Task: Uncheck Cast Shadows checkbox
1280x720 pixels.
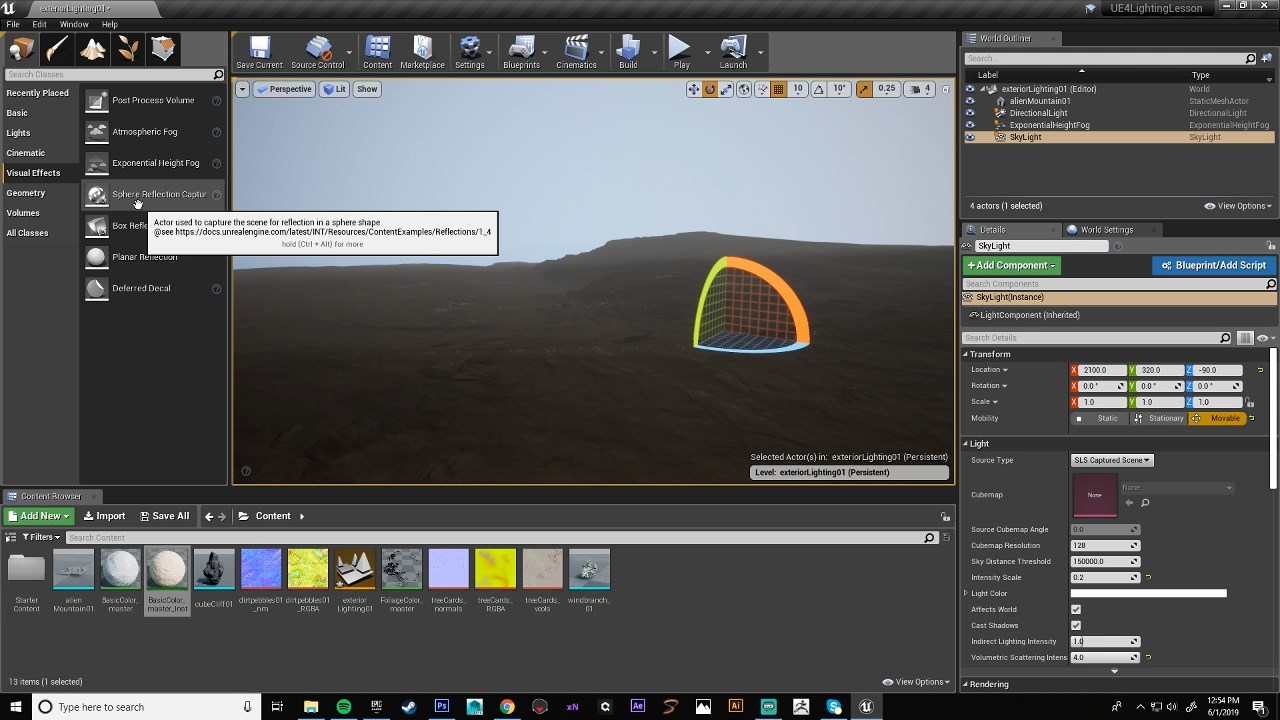Action: tap(1076, 625)
